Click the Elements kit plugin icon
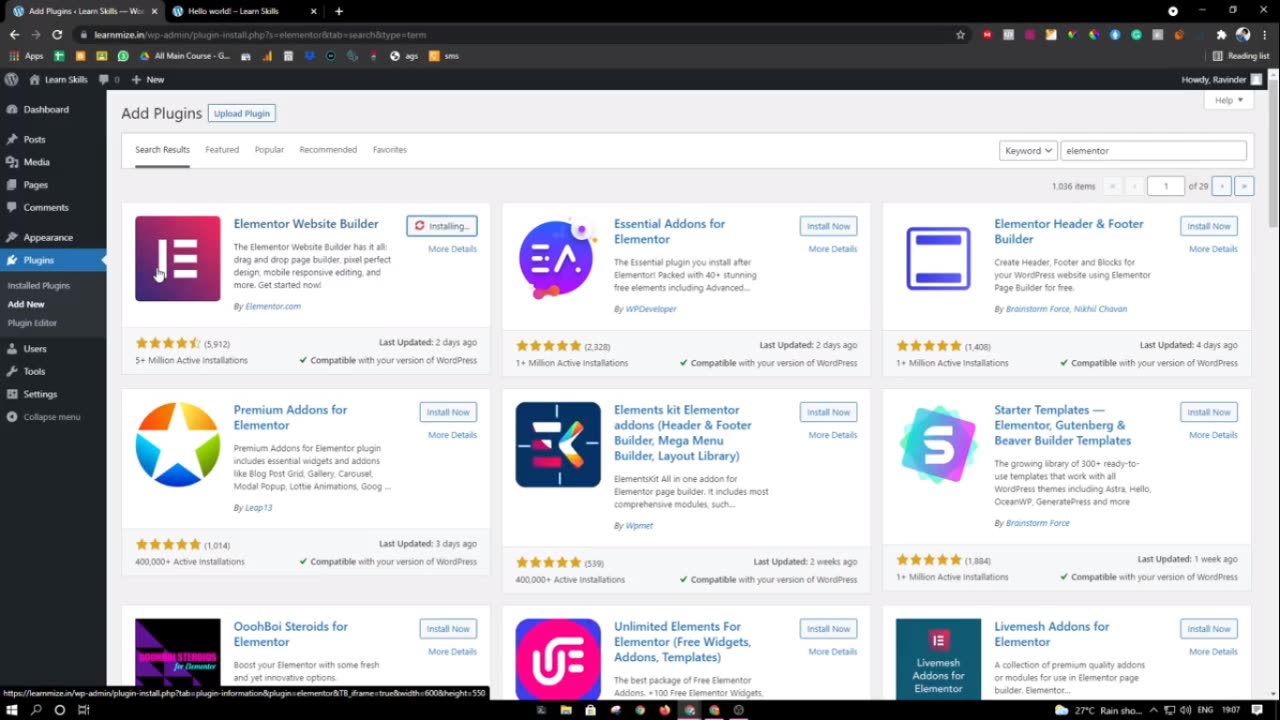Viewport: 1280px width, 720px height. [558, 444]
